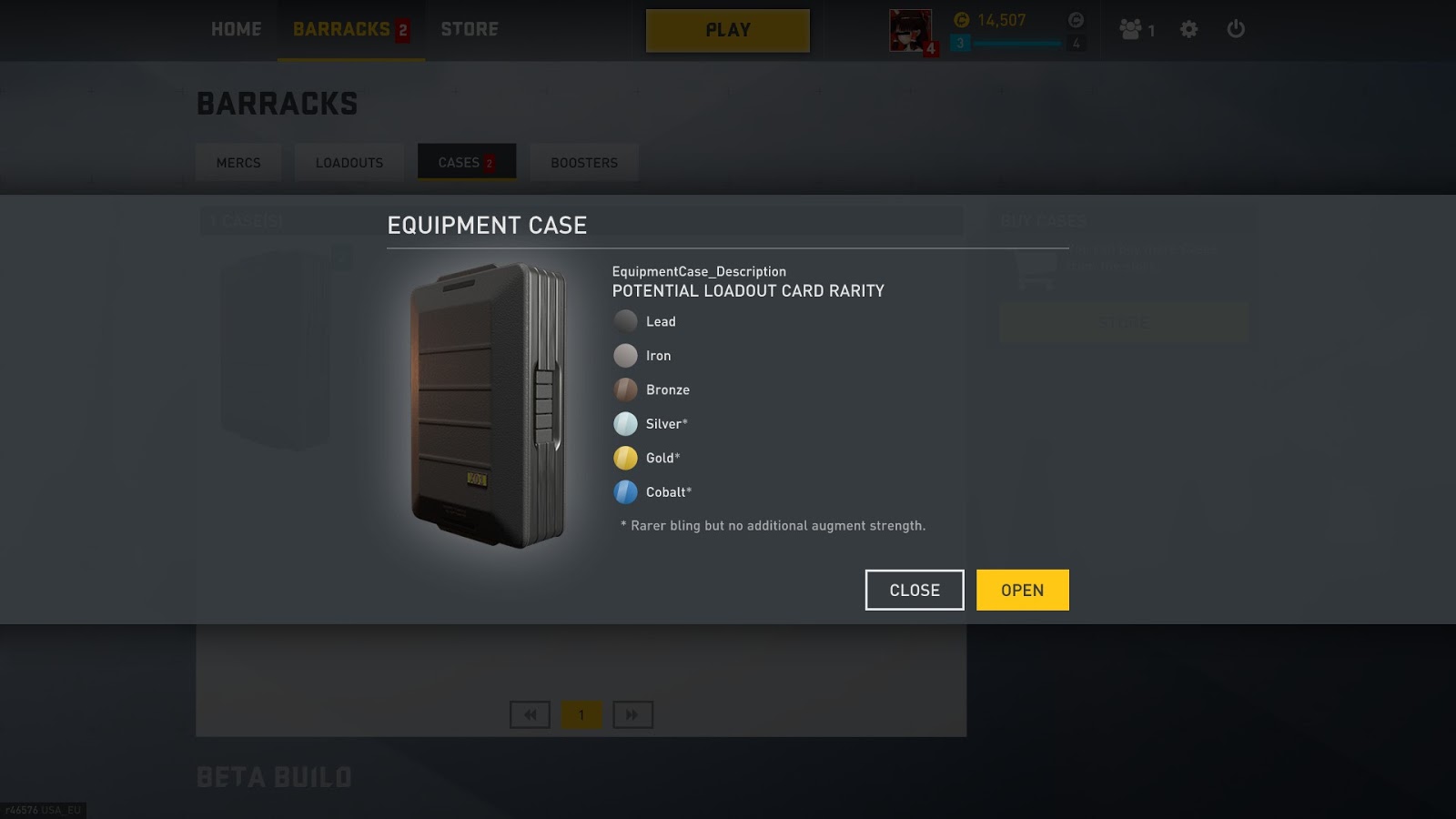Select the Mercs tab
The image size is (1456, 819).
pos(238,162)
